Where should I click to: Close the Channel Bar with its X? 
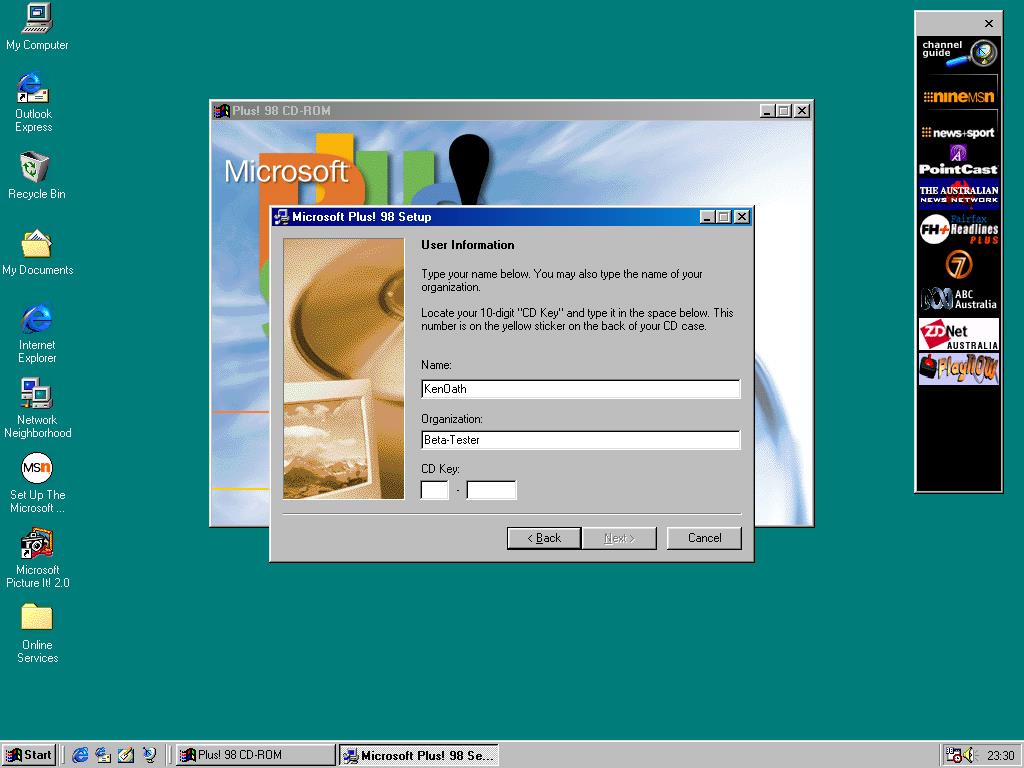989,24
